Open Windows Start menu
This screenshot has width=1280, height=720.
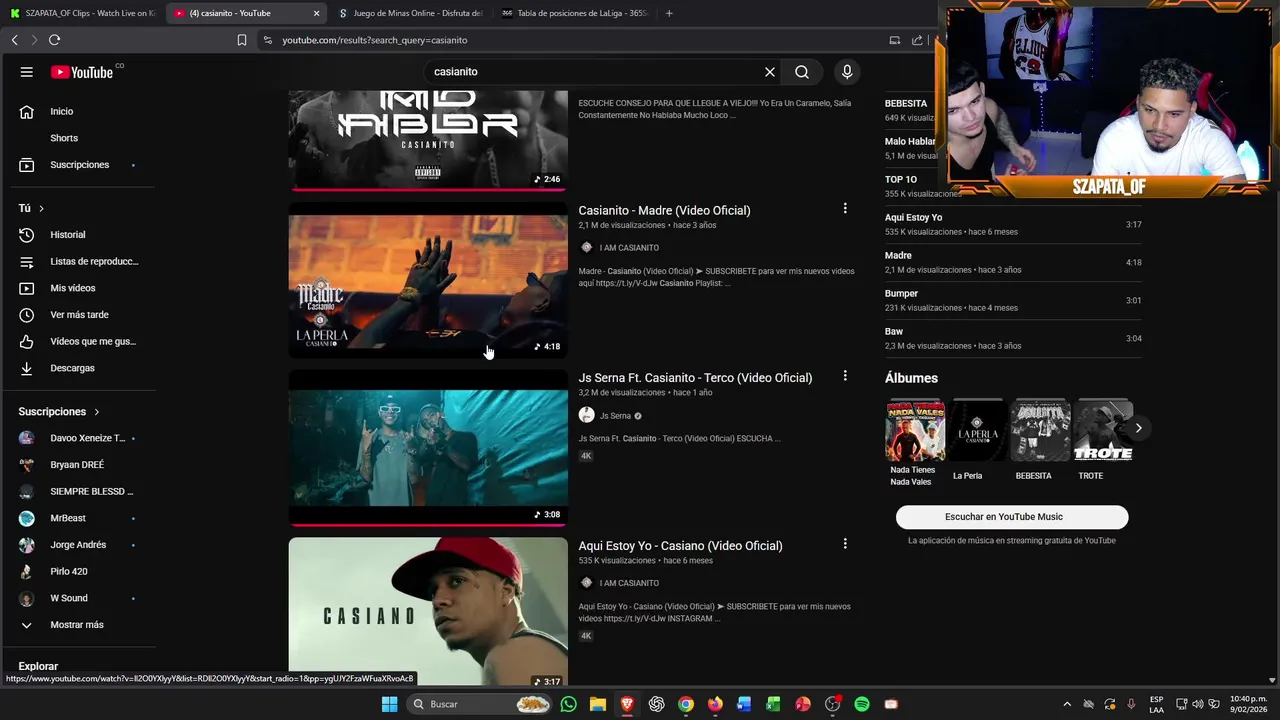(390, 704)
